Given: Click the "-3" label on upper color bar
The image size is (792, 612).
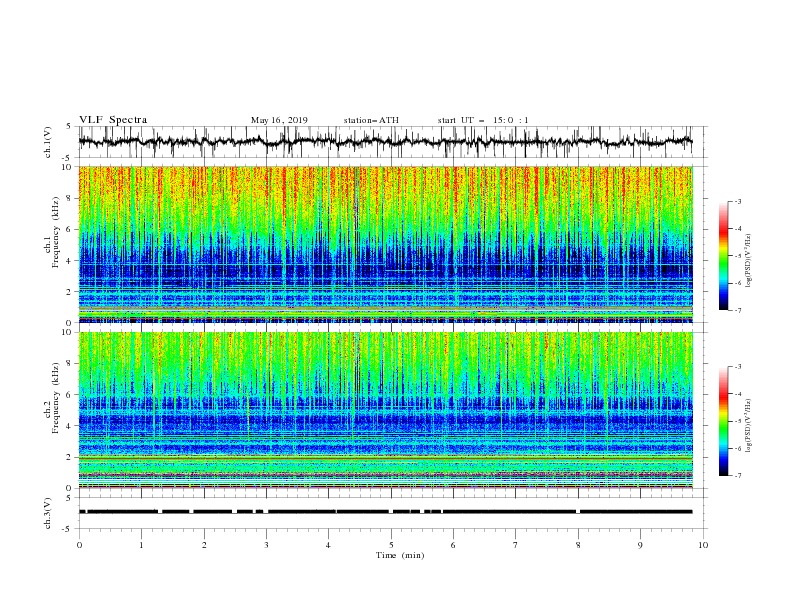Looking at the screenshot, I should [737, 201].
